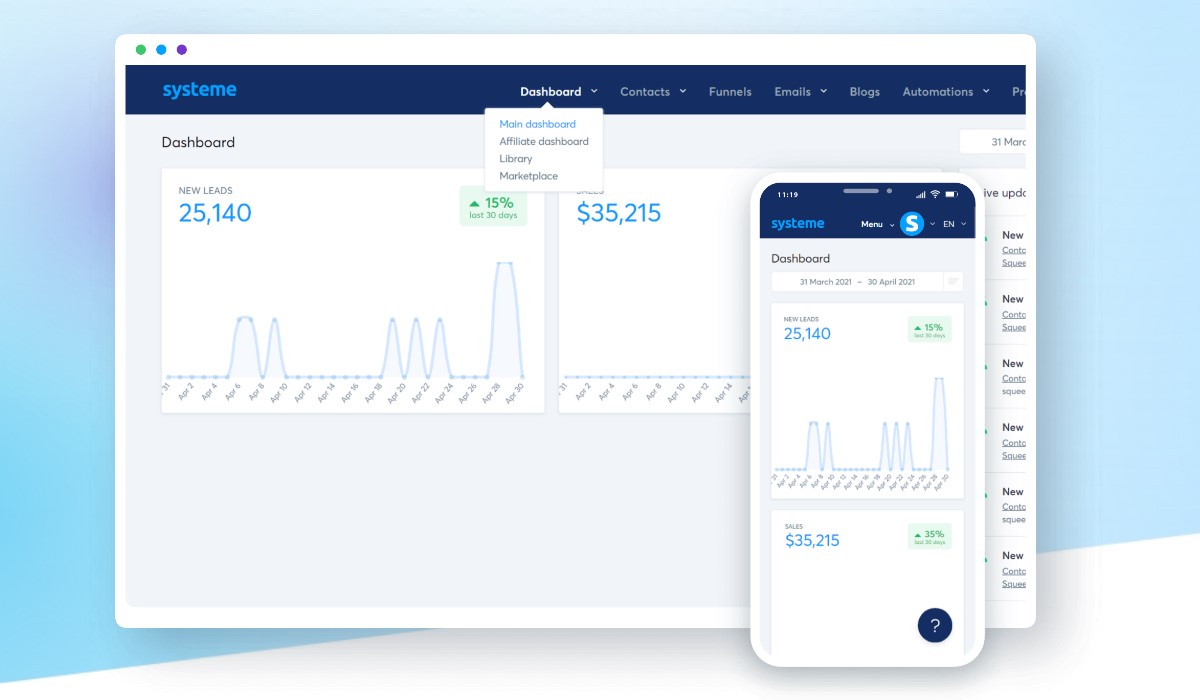Select Main dashboard from the dropdown
The image size is (1200, 700).
tap(537, 124)
